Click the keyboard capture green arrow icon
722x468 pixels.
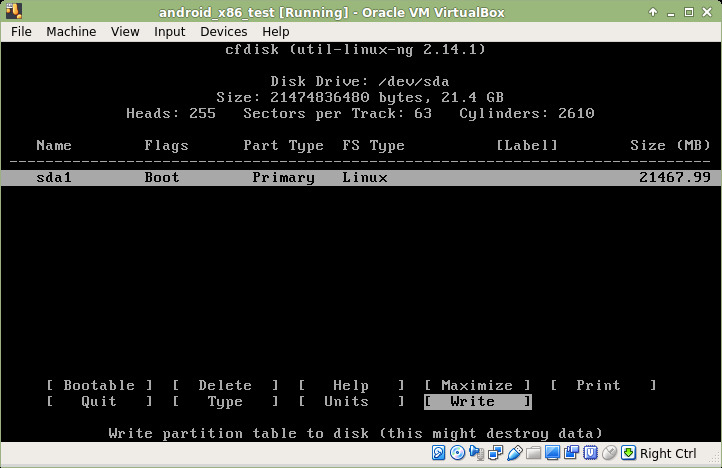click(x=628, y=453)
